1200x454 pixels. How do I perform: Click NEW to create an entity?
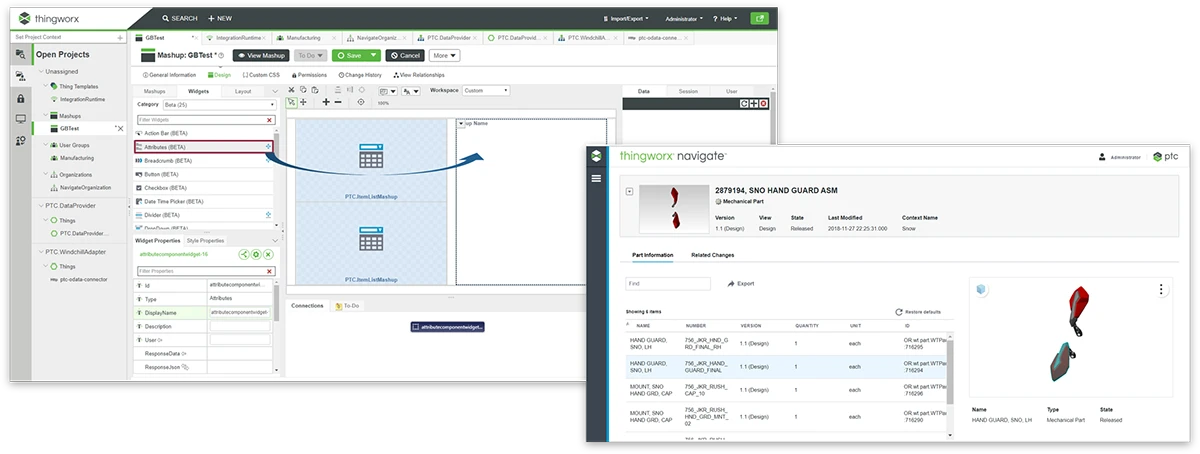click(x=220, y=18)
